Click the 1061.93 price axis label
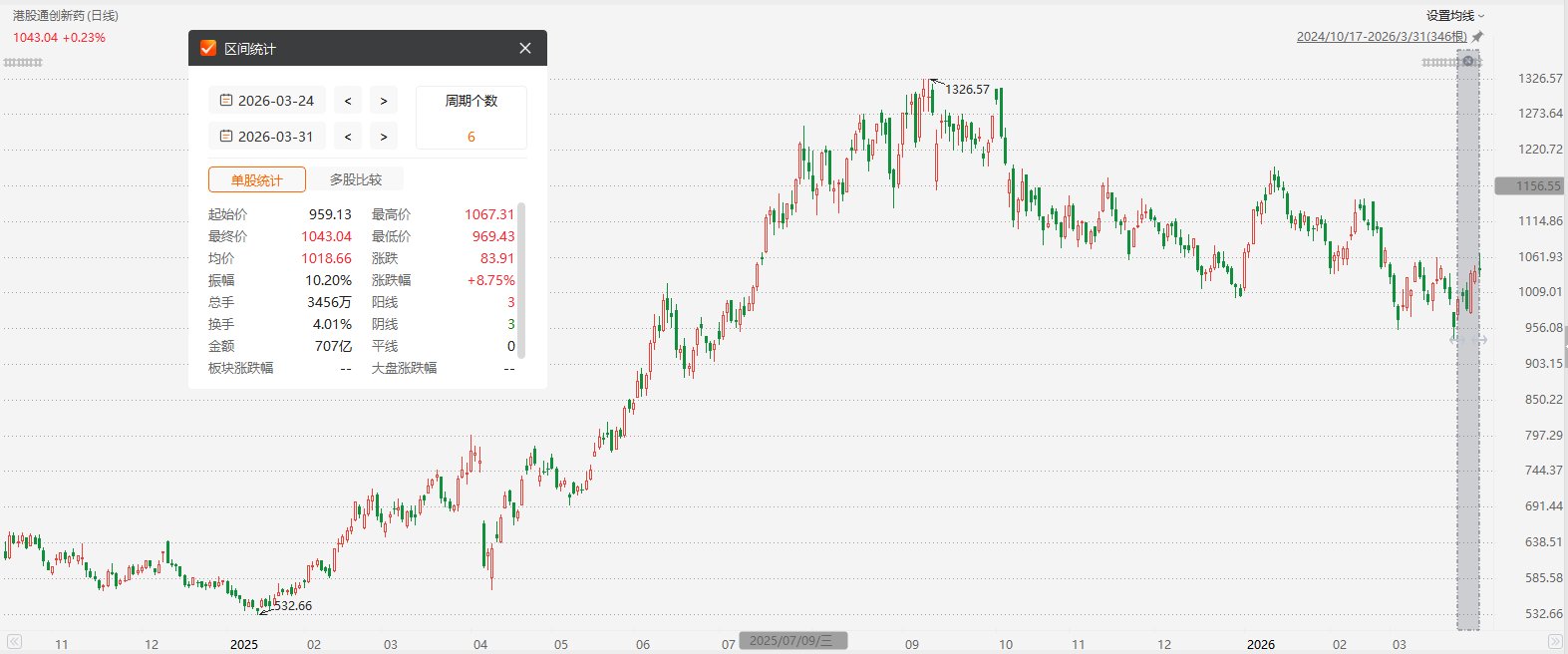Viewport: 1568px width, 654px height. 1540,256
